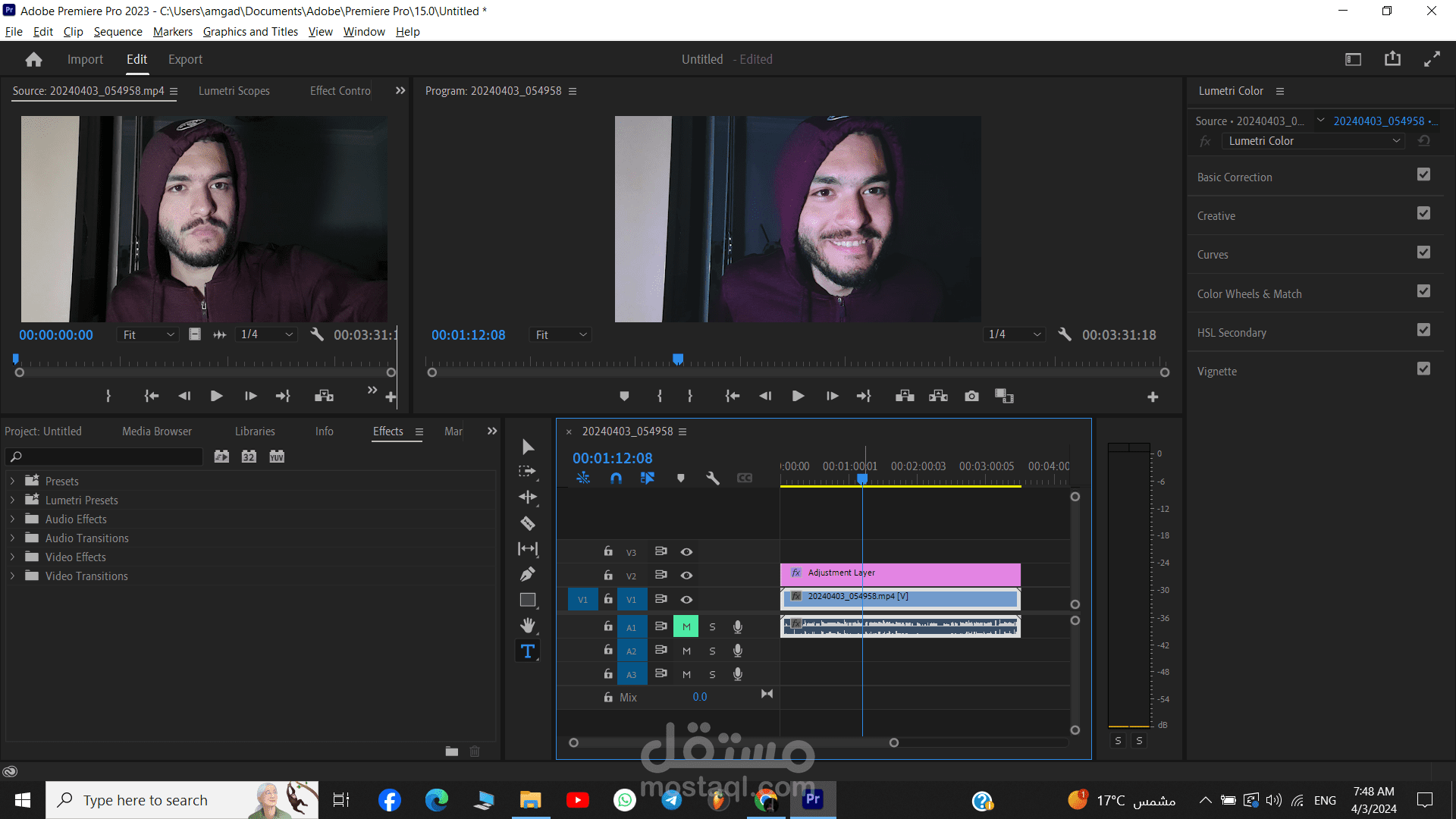The width and height of the screenshot is (1456, 819).
Task: Expand the Lumetri Presets folder
Action: click(x=12, y=500)
